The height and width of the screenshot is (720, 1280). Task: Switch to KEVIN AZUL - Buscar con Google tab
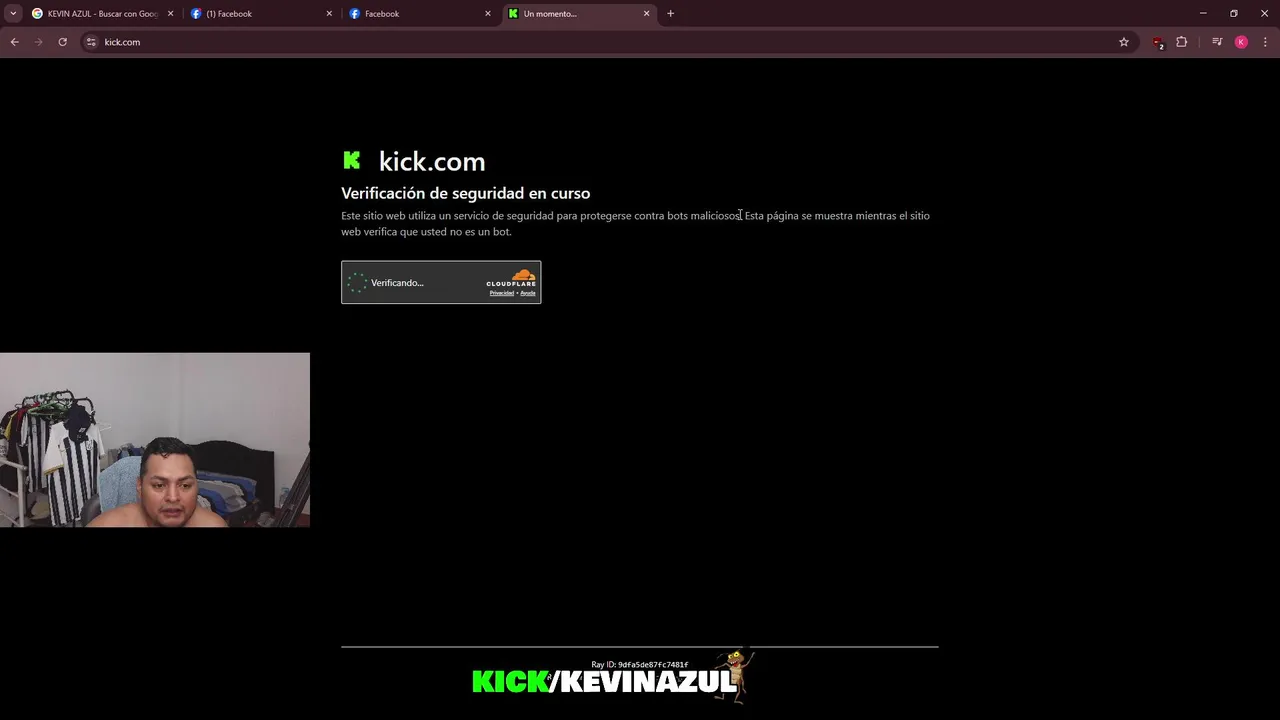click(x=103, y=14)
